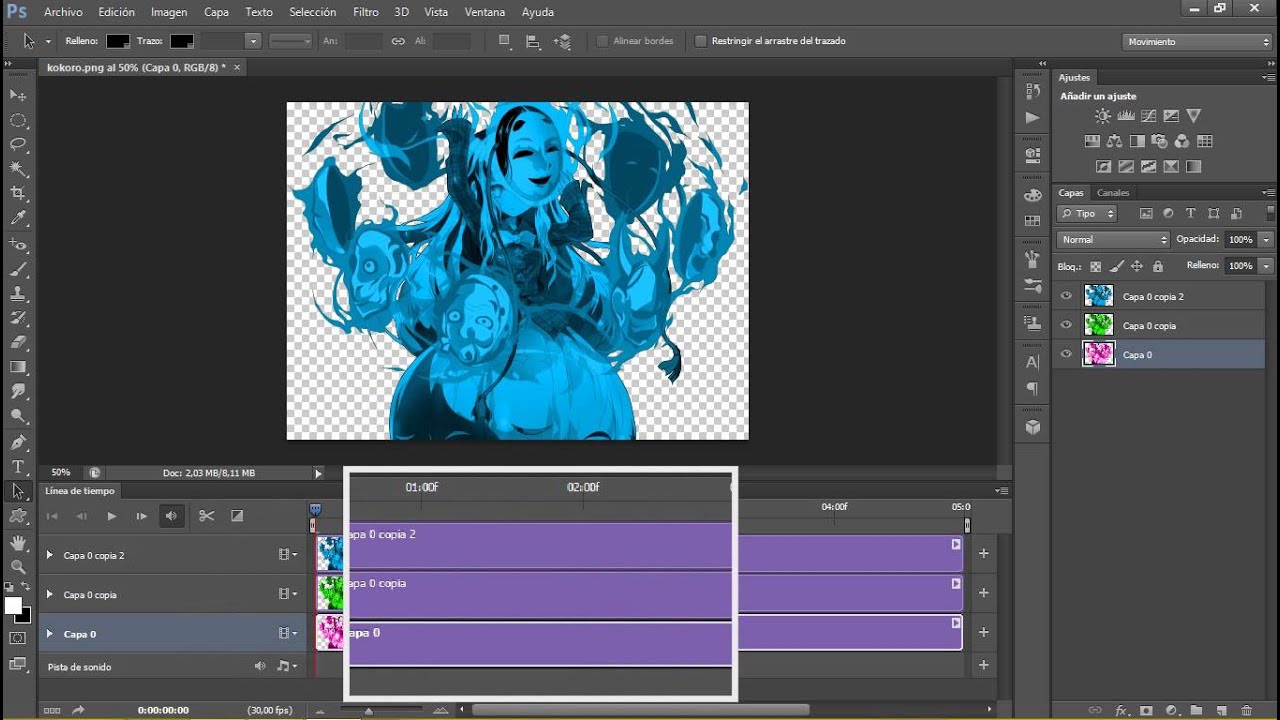Click the Trazo stroke color swatch
This screenshot has height=720, width=1280.
(x=182, y=41)
